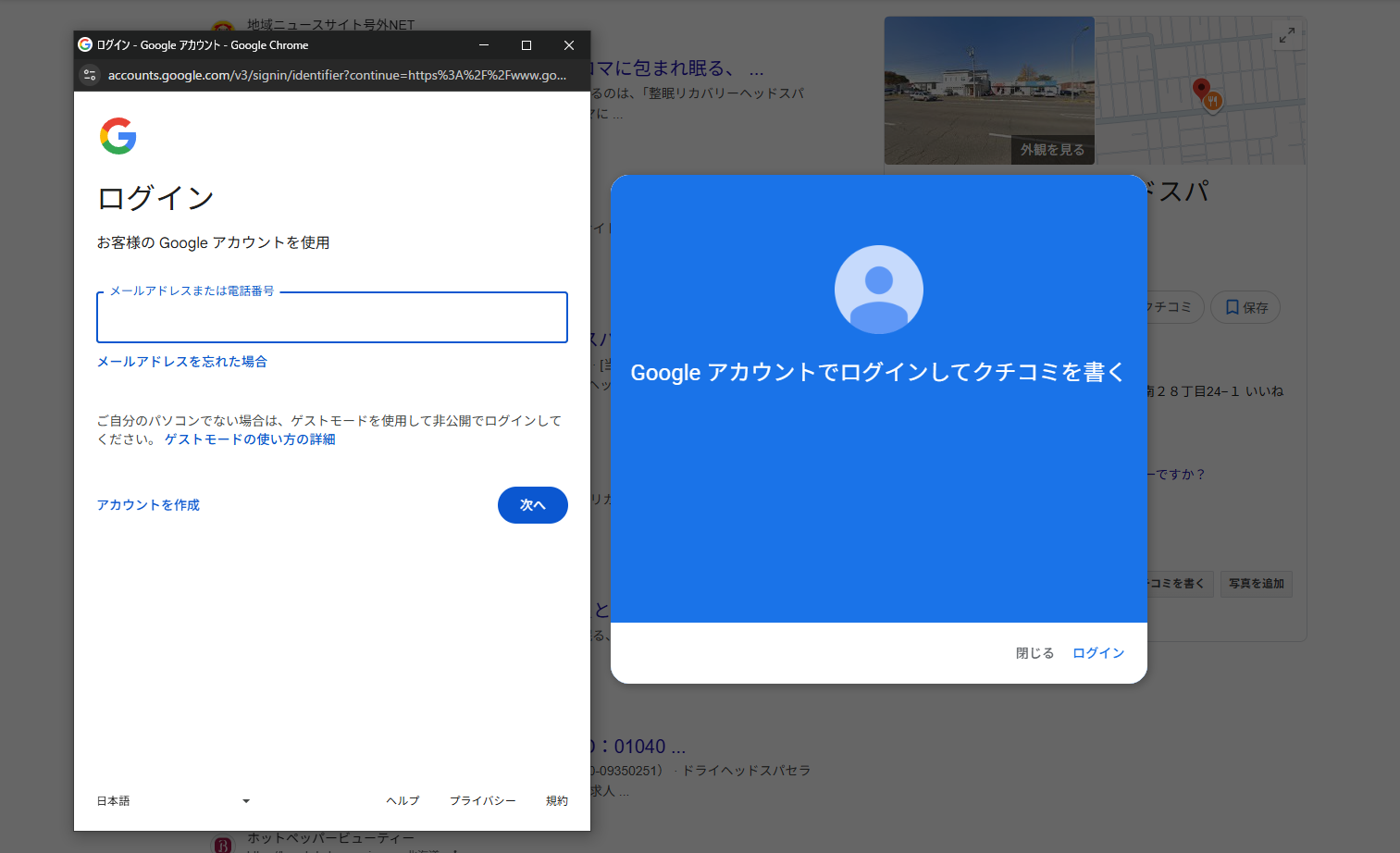1400x853 pixels.
Task: Open ゲストモードの使い方の詳細 link
Action: pos(250,439)
